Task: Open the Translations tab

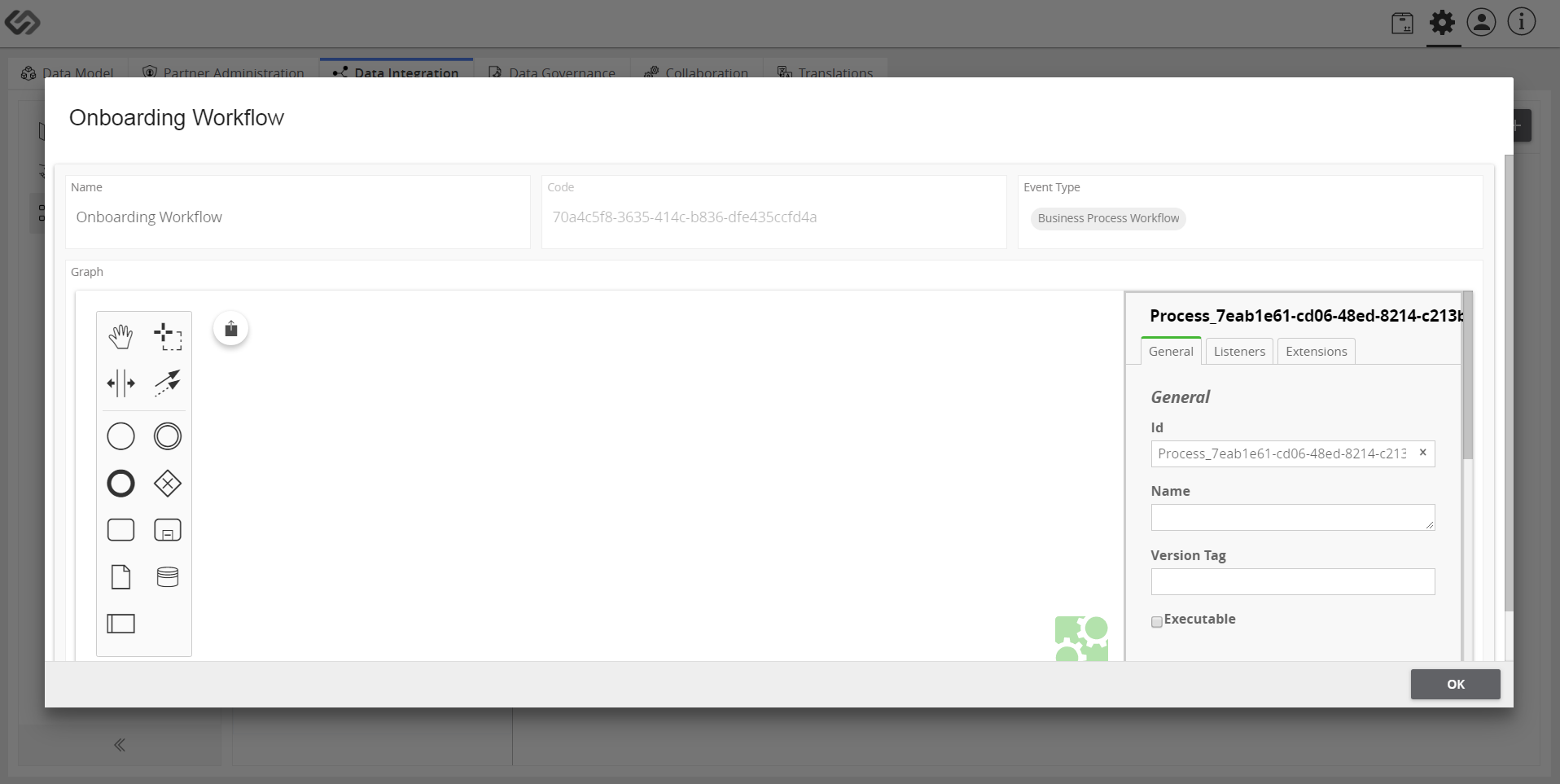Action: click(x=825, y=69)
